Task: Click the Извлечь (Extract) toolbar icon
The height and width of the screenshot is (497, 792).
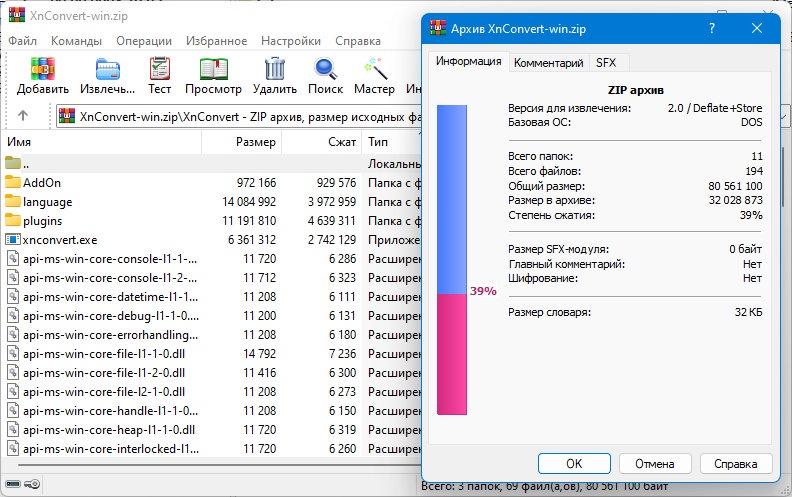Action: pyautogui.click(x=108, y=69)
